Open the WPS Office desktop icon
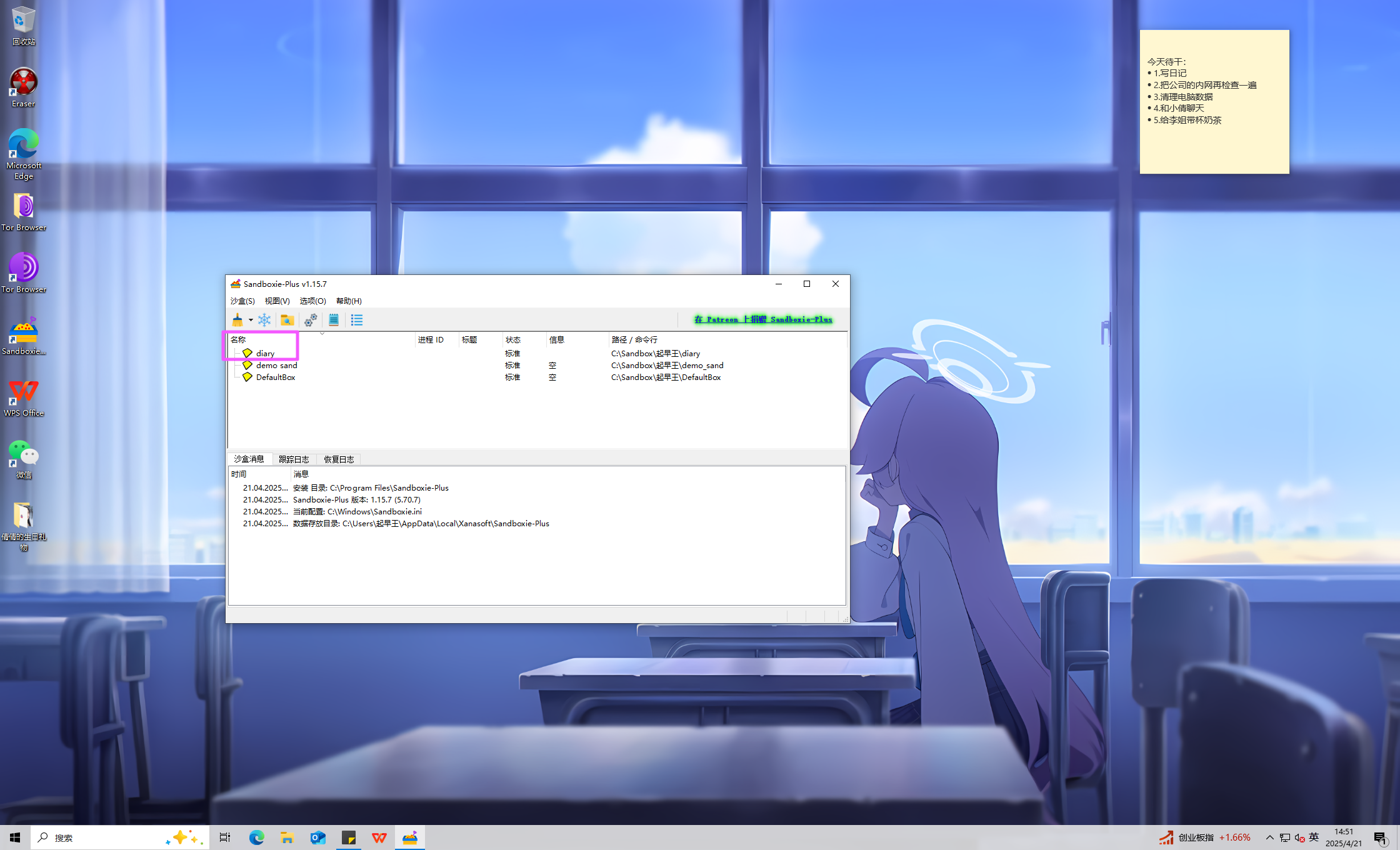Screen dimensions: 1400x850 coord(24,397)
